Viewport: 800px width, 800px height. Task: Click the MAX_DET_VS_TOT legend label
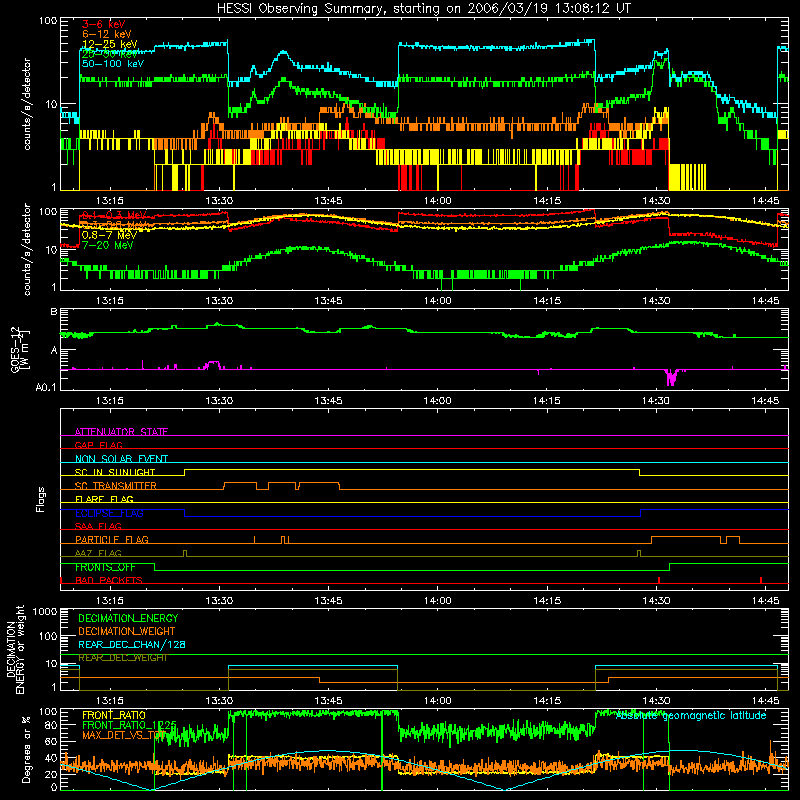(x=124, y=735)
